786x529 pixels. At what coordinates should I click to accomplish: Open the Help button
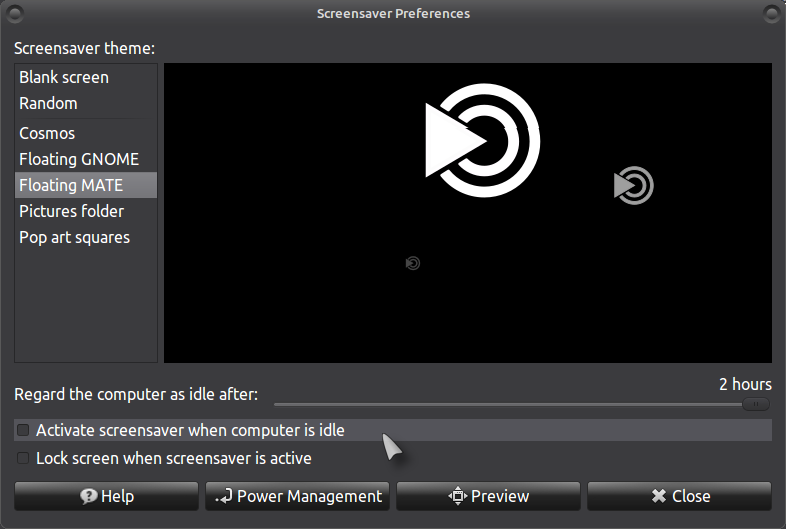pyautogui.click(x=106, y=496)
